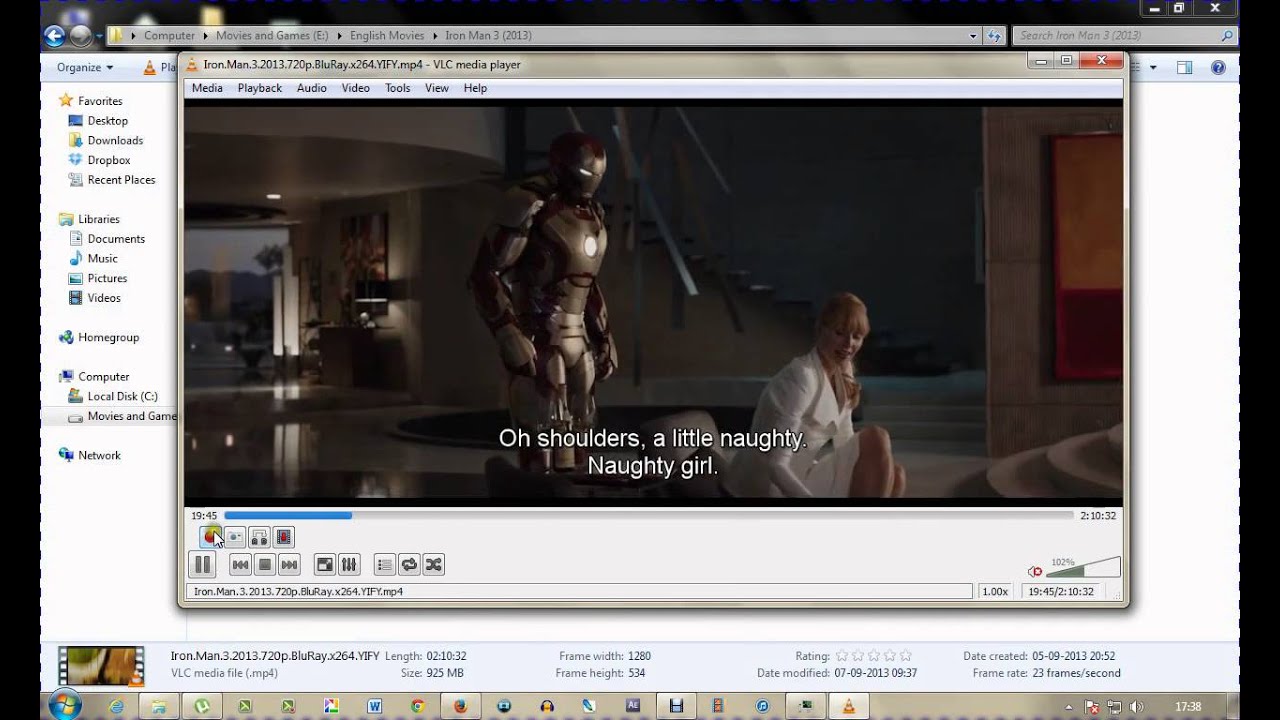Click the Explorer Back navigation arrow
The height and width of the screenshot is (720, 1280).
coord(55,36)
